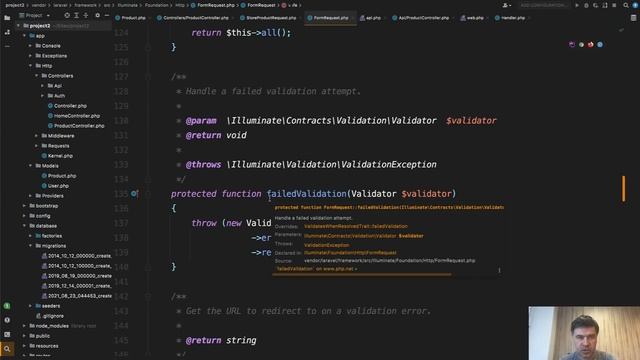640x360 pixels.
Task: Click the Run play icon
Action: (x=577, y=5)
